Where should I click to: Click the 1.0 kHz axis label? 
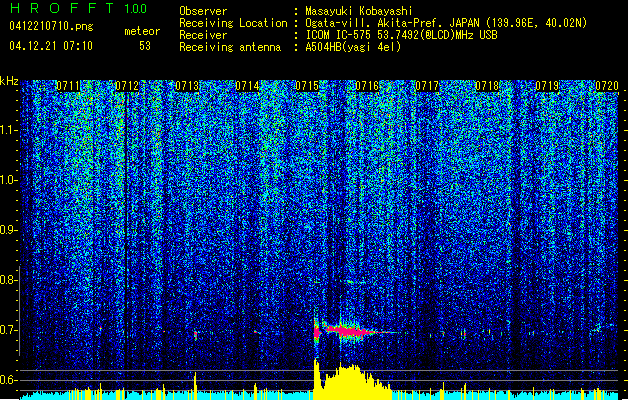pyautogui.click(x=9, y=180)
